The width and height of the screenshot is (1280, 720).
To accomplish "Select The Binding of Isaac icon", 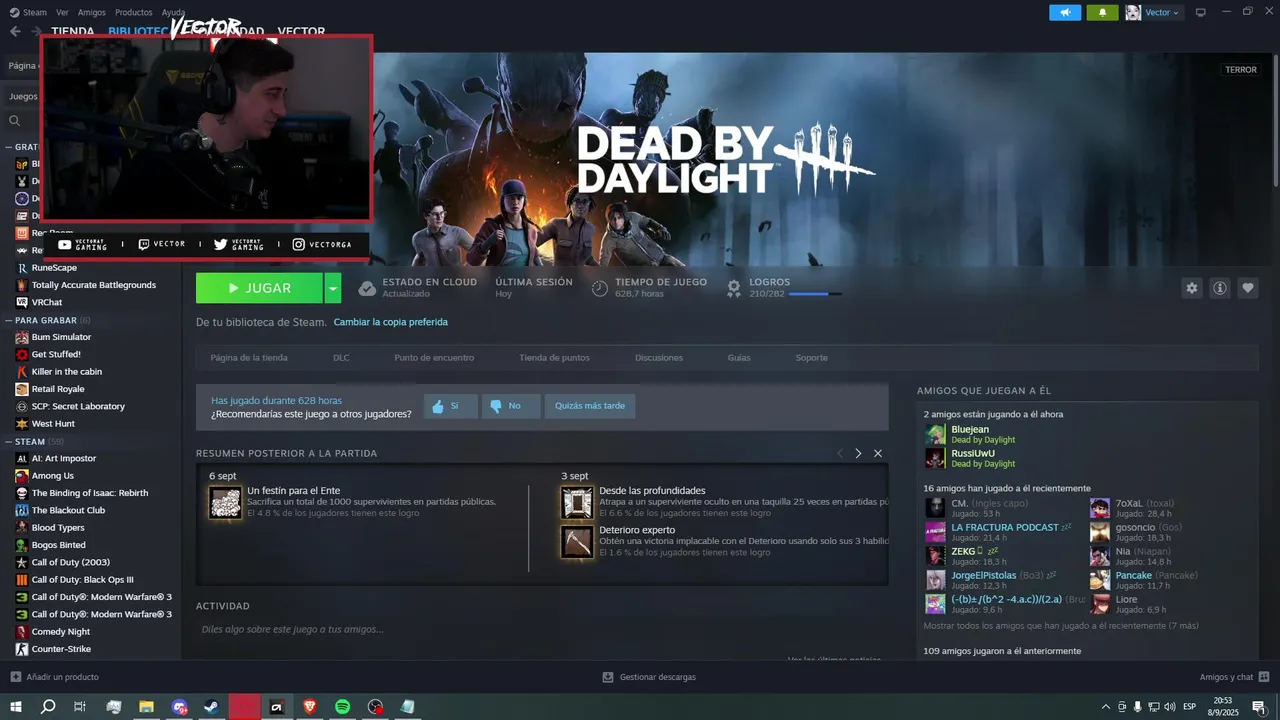I will (22, 493).
